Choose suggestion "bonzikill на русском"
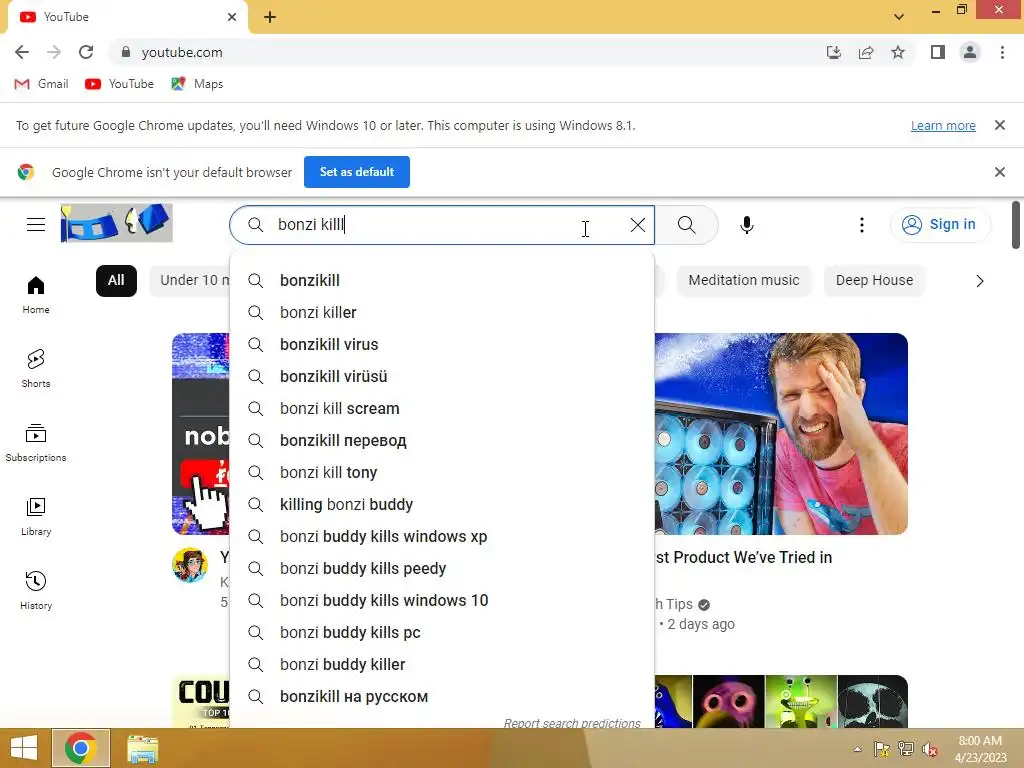This screenshot has height=768, width=1024. coord(442,696)
